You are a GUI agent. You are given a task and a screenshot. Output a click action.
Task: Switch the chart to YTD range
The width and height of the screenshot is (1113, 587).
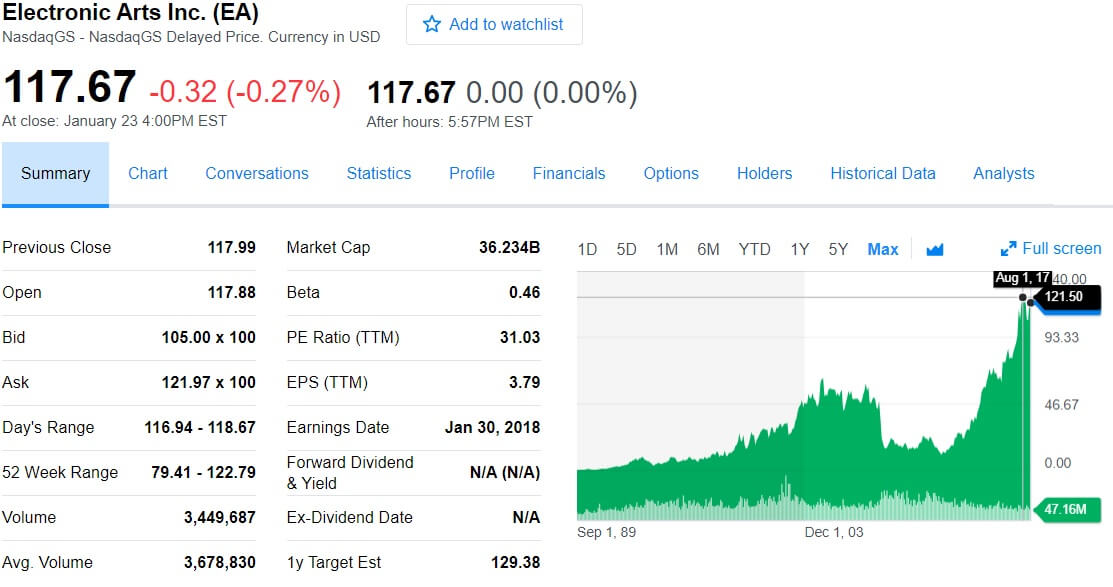[754, 249]
